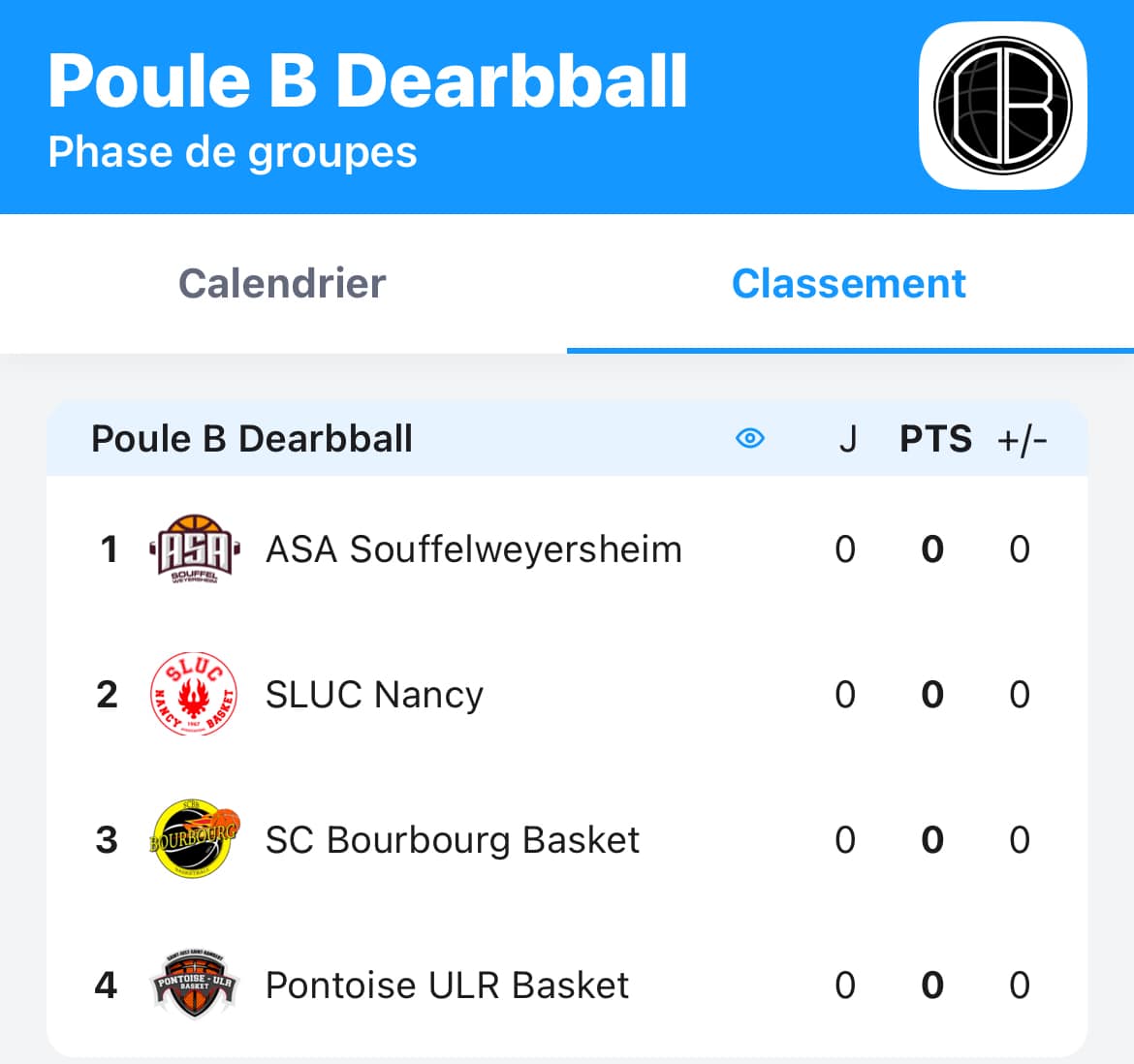Click the SC Bourbourg Basket logo
Image resolution: width=1134 pixels, height=1064 pixels.
[194, 839]
